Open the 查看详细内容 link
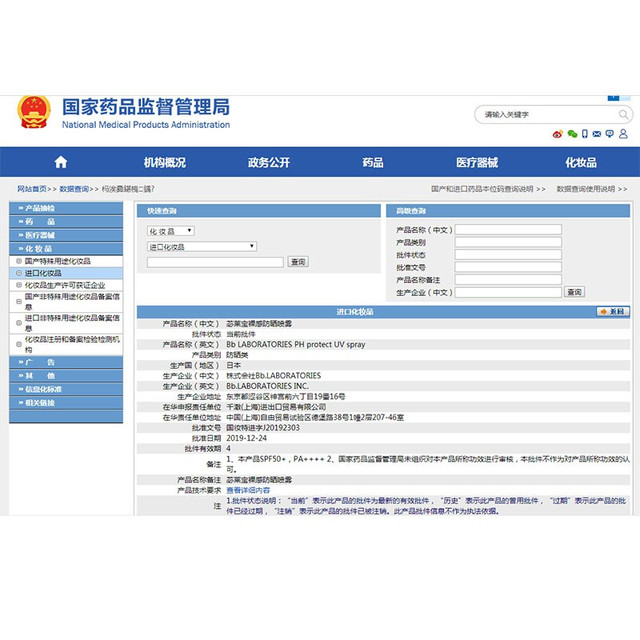Screen dimensions: 640x640 pyautogui.click(x=248, y=490)
